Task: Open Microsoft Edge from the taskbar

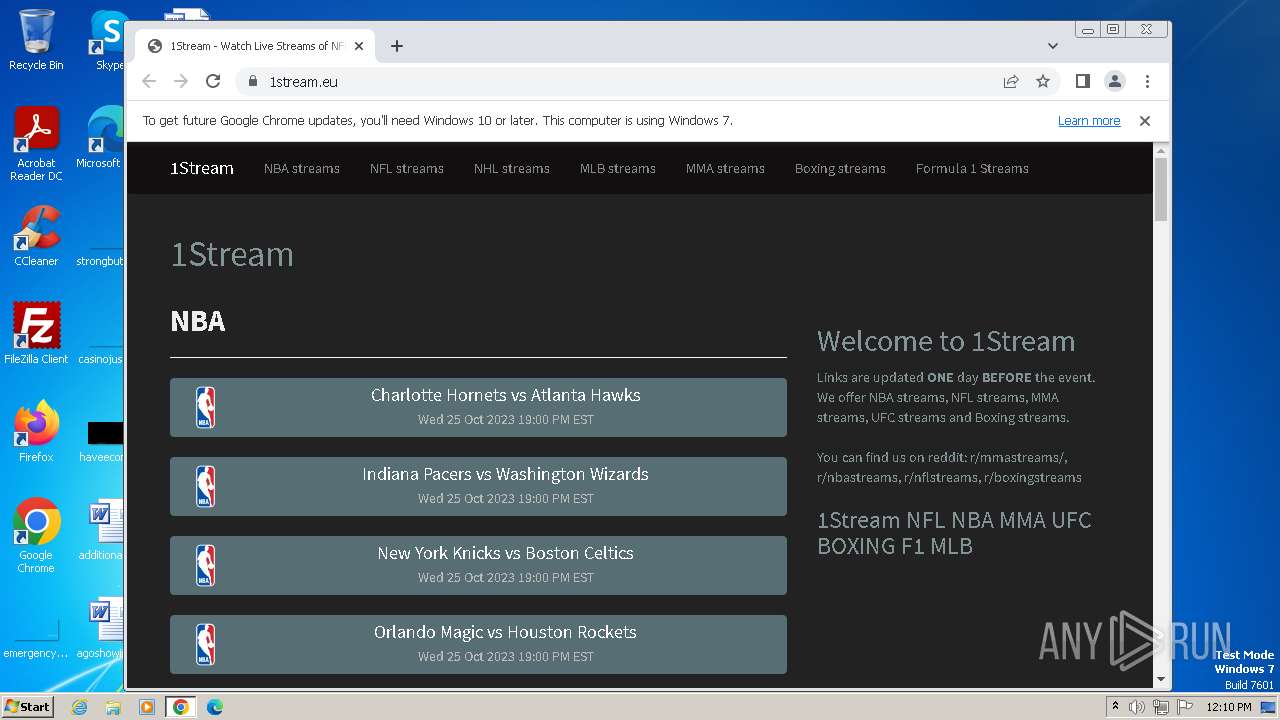Action: [x=215, y=707]
